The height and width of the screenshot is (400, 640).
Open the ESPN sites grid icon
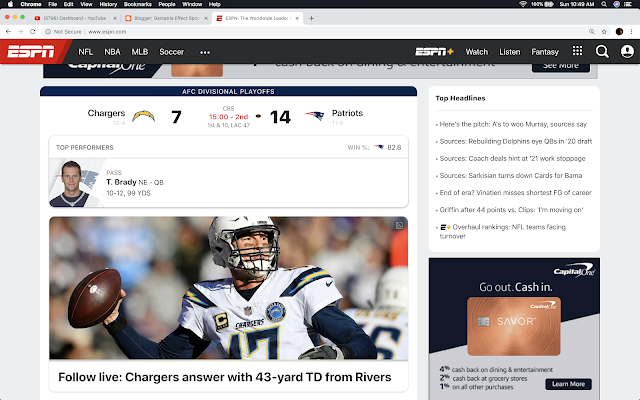point(577,51)
